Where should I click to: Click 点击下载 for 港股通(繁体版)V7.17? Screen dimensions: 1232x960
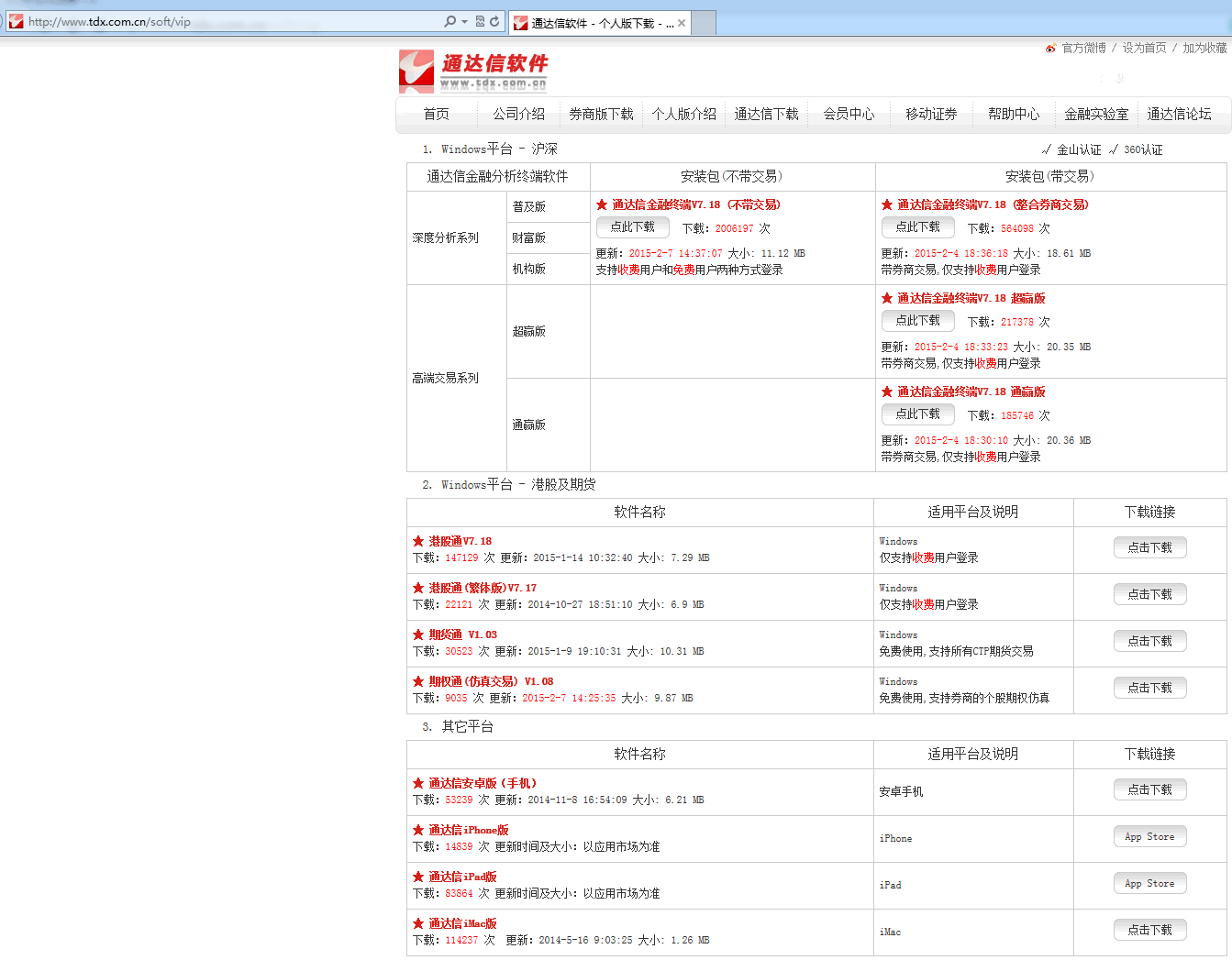[x=1149, y=594]
